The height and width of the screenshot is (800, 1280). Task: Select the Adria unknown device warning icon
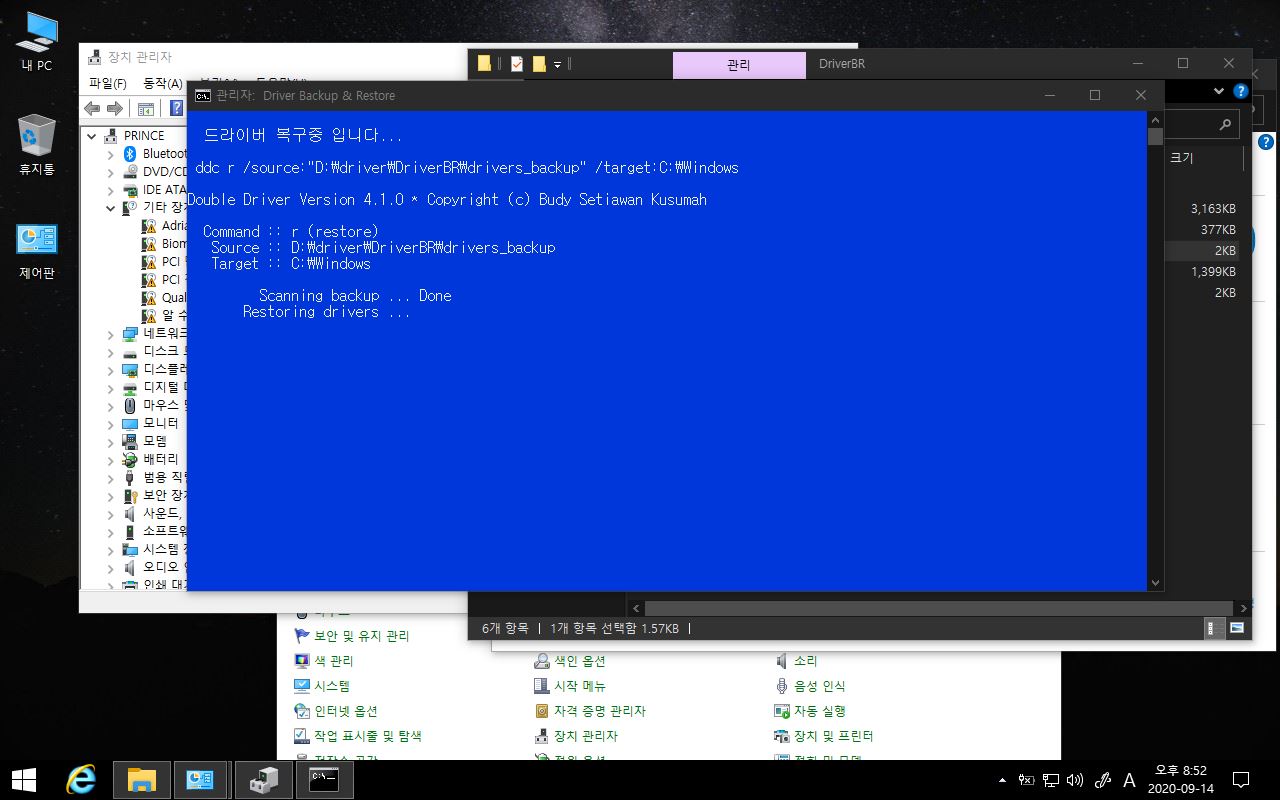click(x=149, y=225)
